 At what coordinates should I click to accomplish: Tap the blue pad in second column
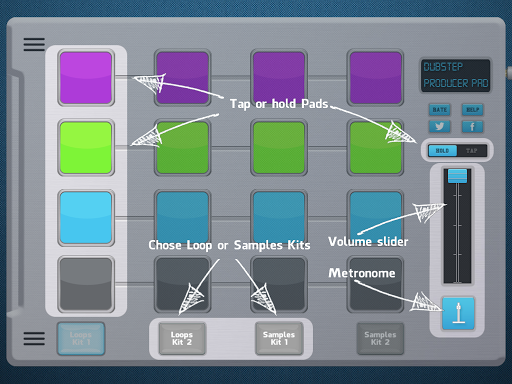coord(183,218)
